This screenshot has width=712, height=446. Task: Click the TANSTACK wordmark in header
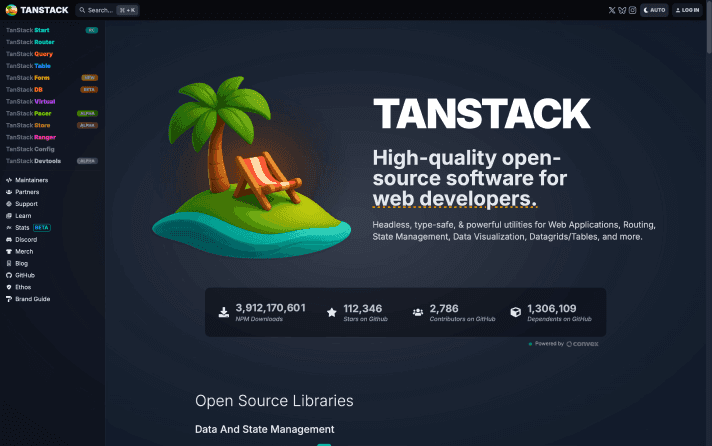pyautogui.click(x=44, y=10)
